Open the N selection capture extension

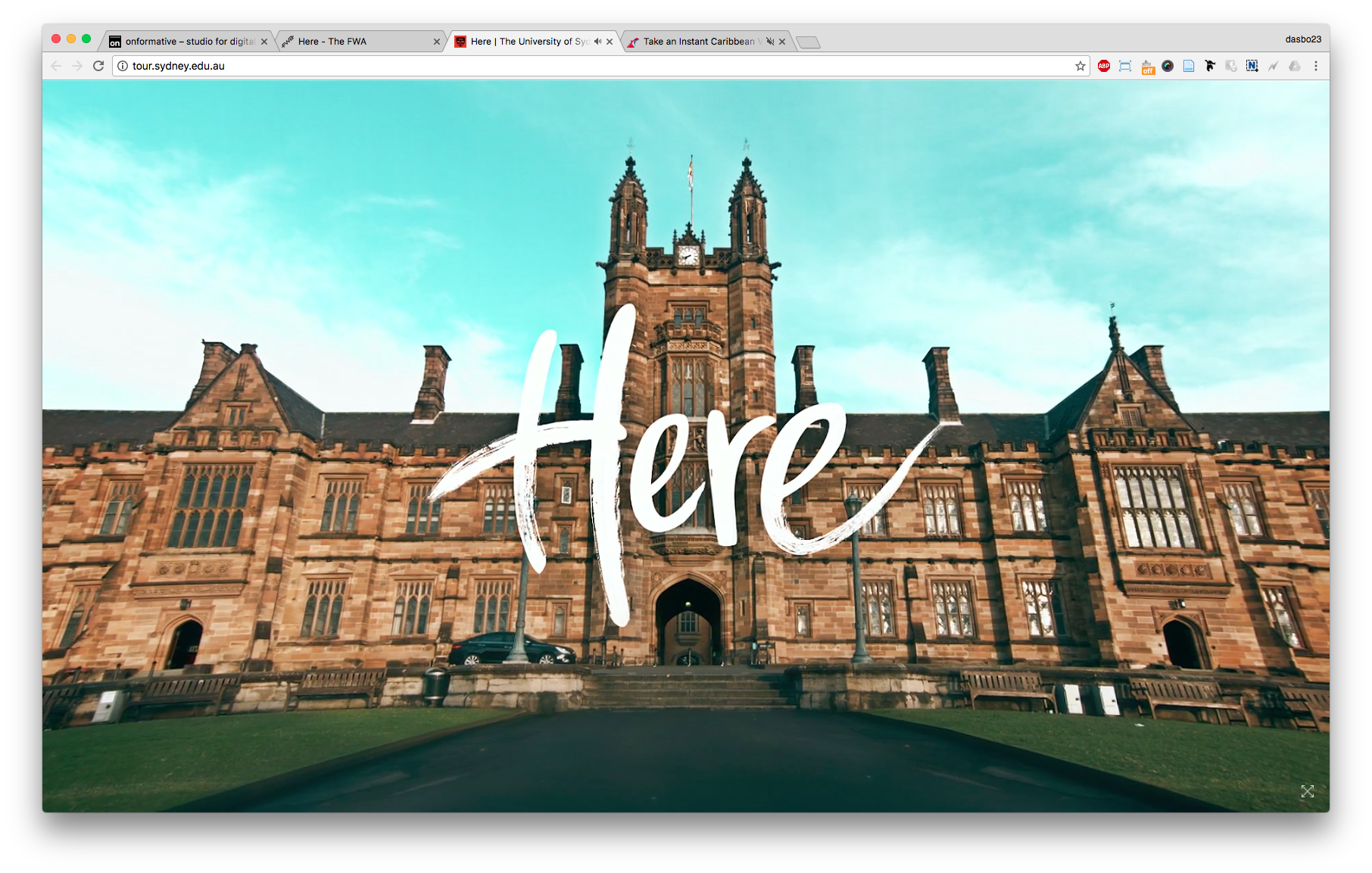pos(1252,66)
